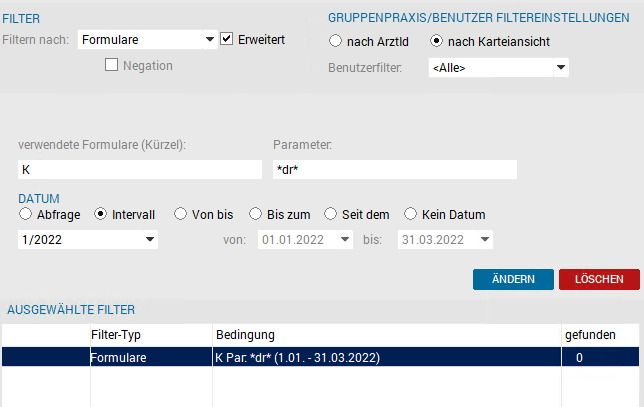Select the Bis zum radio button
This screenshot has height=407, width=644.
[255, 214]
